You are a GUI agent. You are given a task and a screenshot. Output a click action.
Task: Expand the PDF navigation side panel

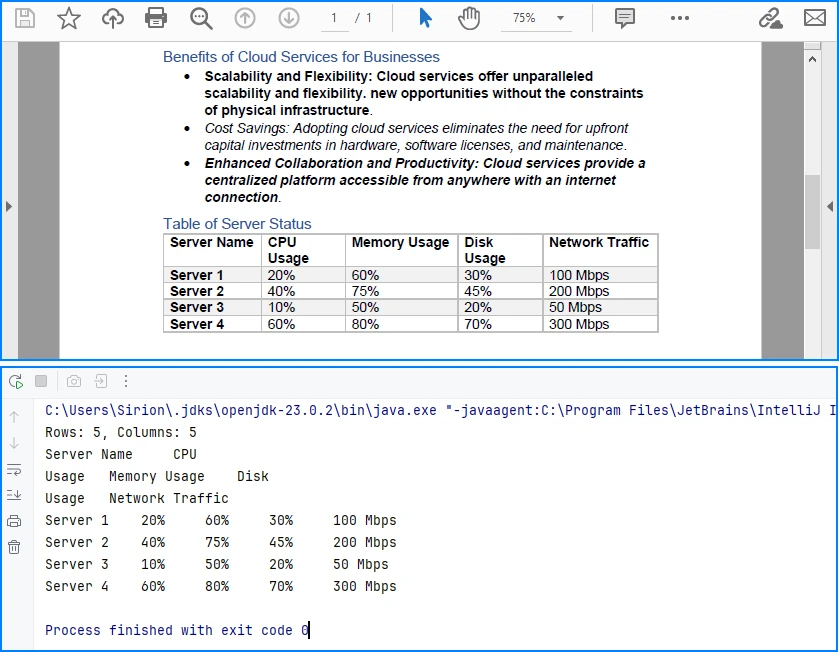[x=10, y=206]
